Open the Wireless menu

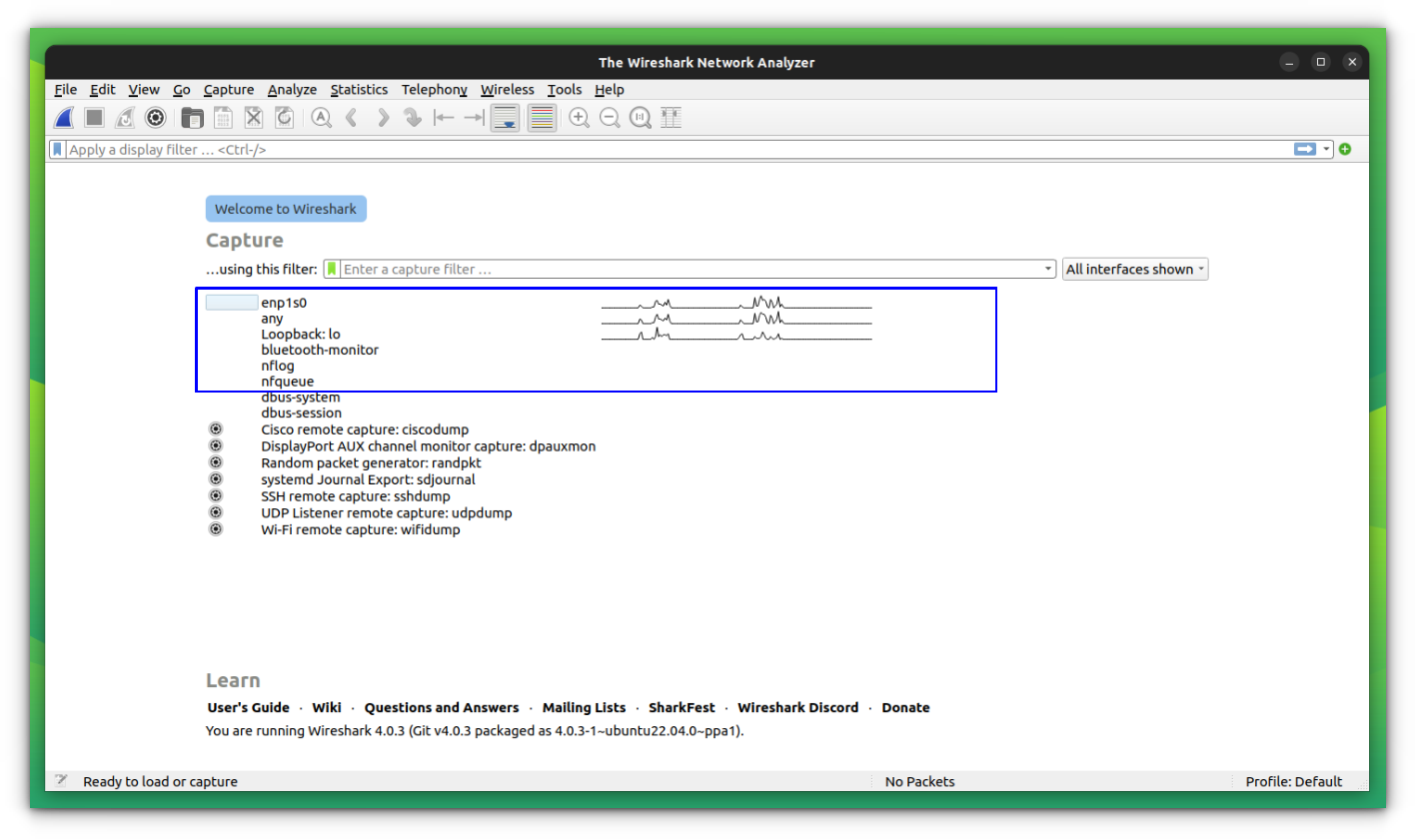pyautogui.click(x=508, y=89)
